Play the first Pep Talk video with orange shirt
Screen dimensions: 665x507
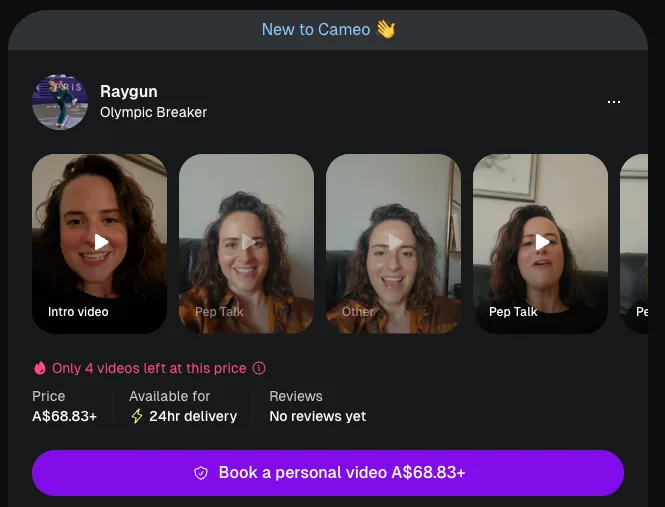pyautogui.click(x=246, y=244)
